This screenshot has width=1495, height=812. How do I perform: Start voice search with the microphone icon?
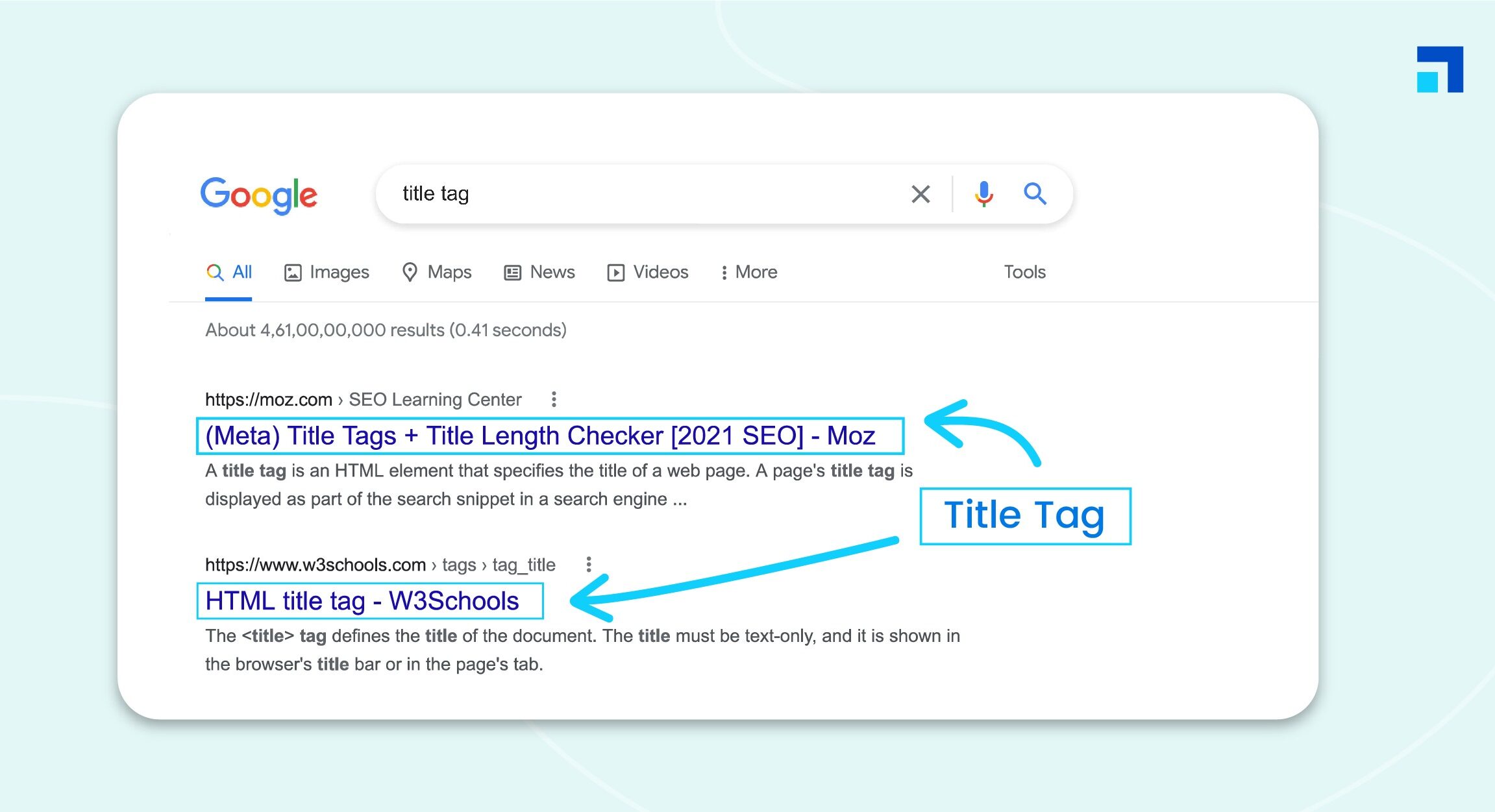point(984,193)
